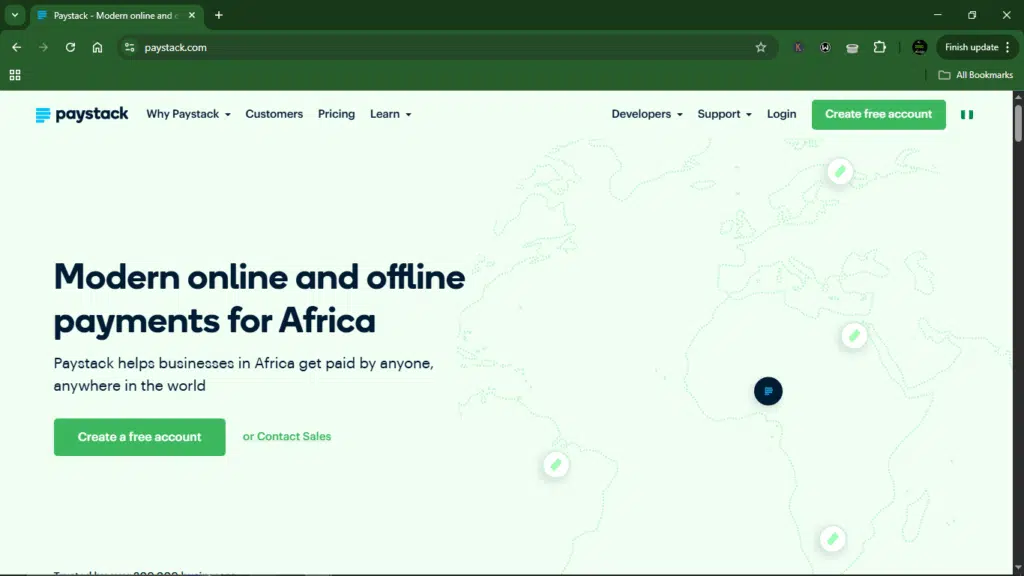This screenshot has width=1024, height=576.
Task: Expand the Why Paystack dropdown
Action: tap(188, 114)
